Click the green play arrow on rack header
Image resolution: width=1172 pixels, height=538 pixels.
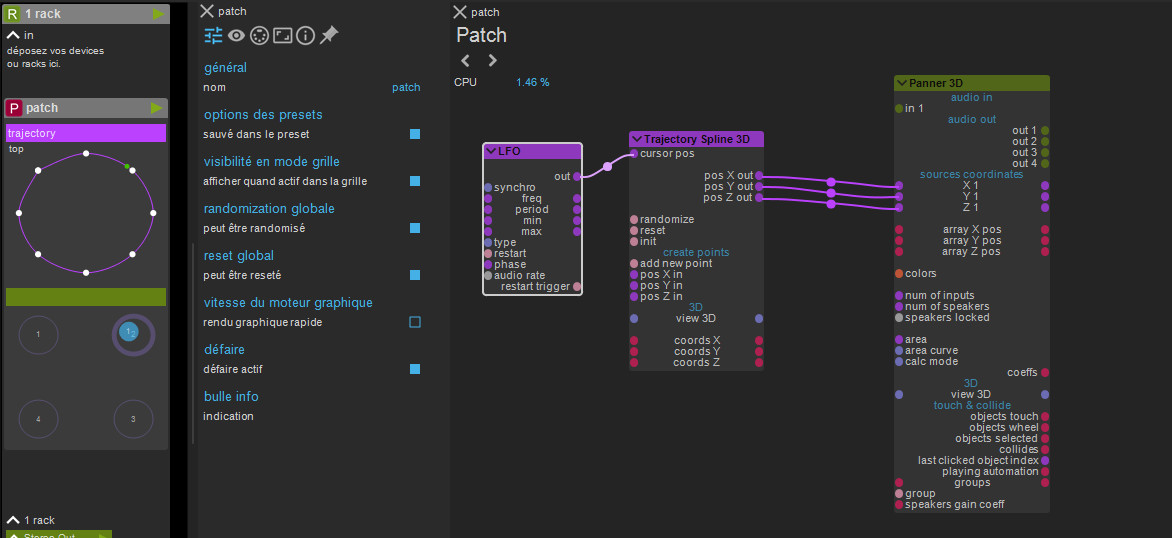tap(158, 13)
